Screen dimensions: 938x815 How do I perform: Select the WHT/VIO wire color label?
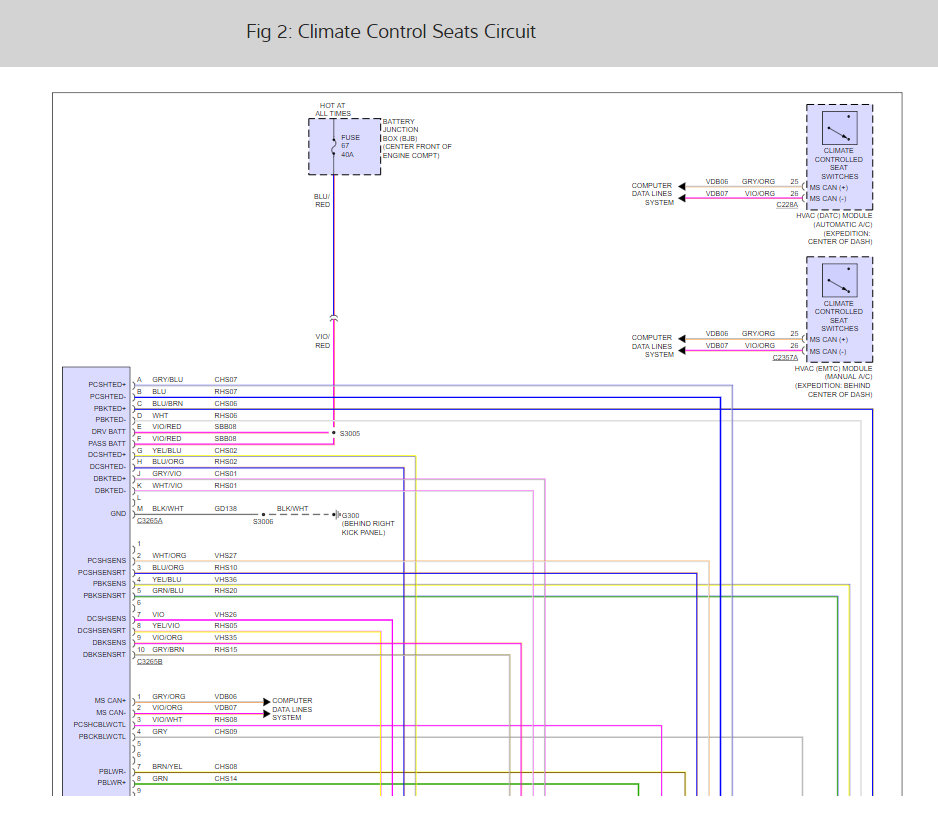coord(168,486)
